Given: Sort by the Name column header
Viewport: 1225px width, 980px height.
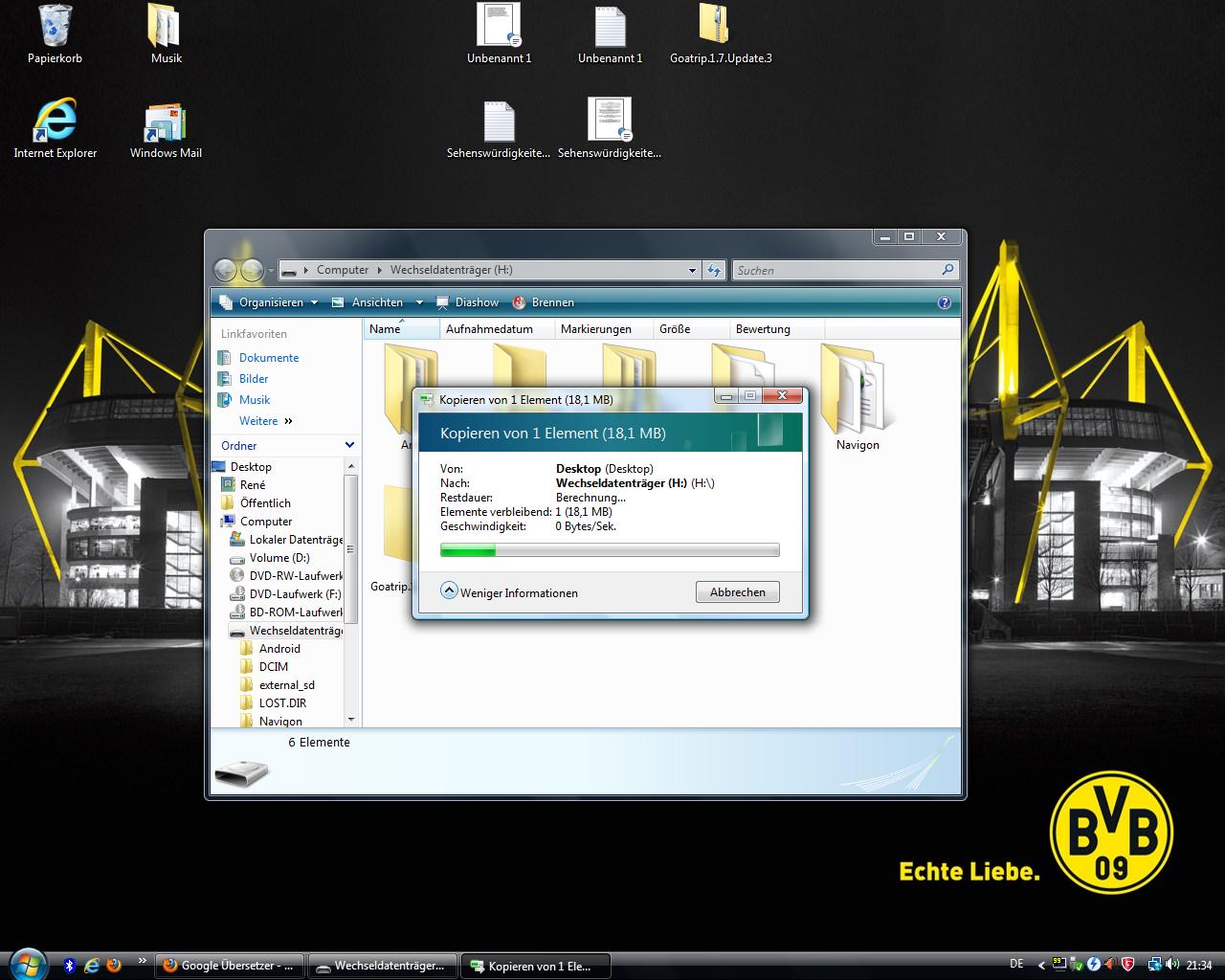Looking at the screenshot, I should click(x=401, y=329).
